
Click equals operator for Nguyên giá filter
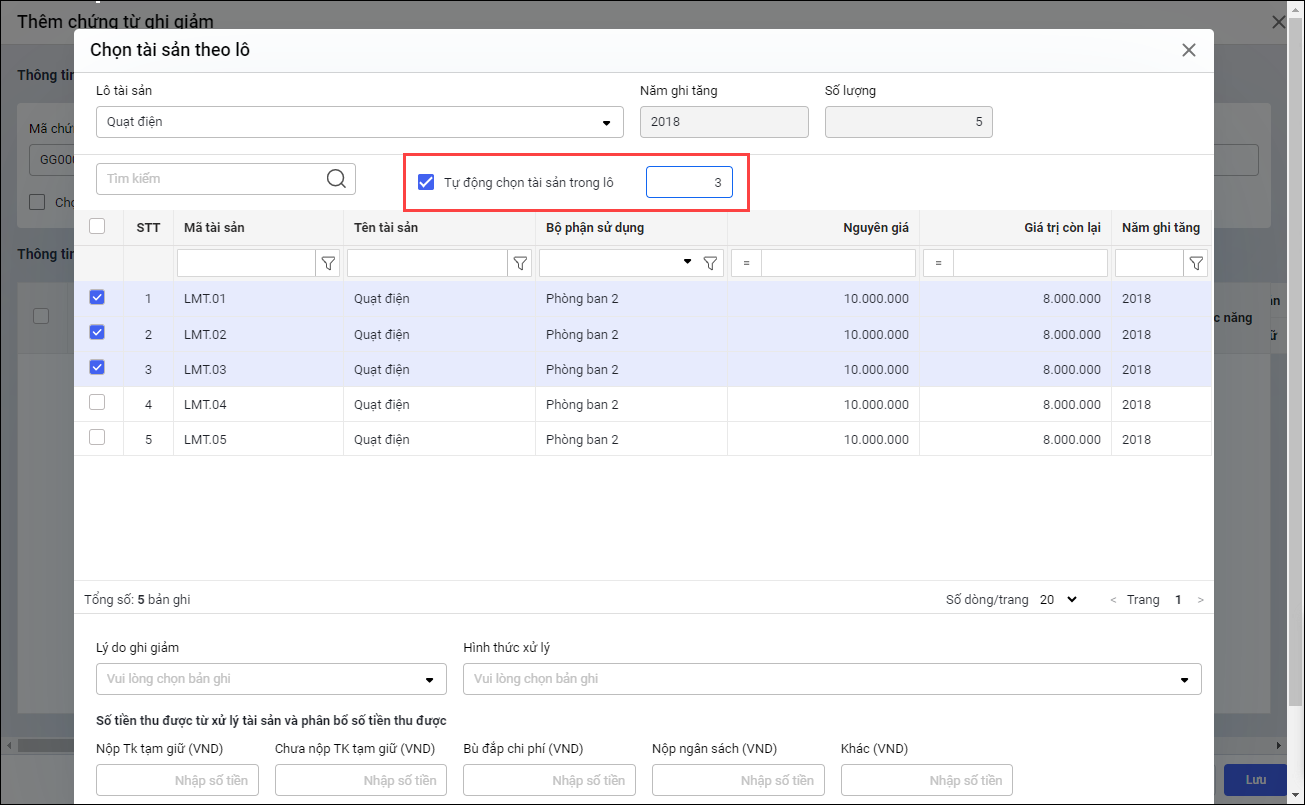click(746, 263)
